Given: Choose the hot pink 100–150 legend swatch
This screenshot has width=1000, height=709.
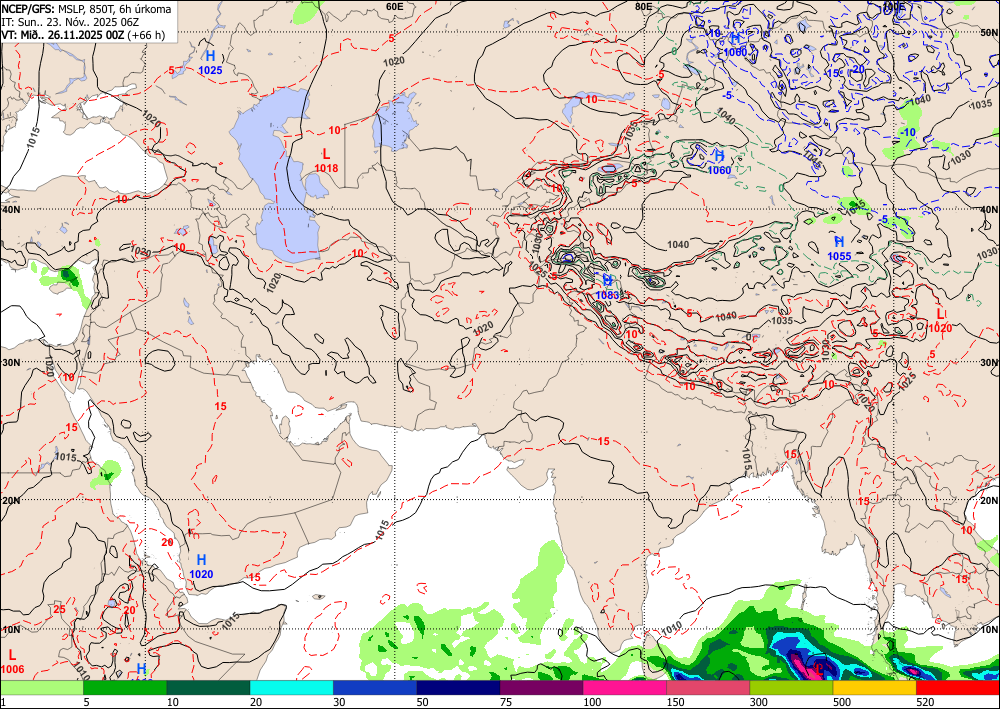Looking at the screenshot, I should [x=625, y=687].
